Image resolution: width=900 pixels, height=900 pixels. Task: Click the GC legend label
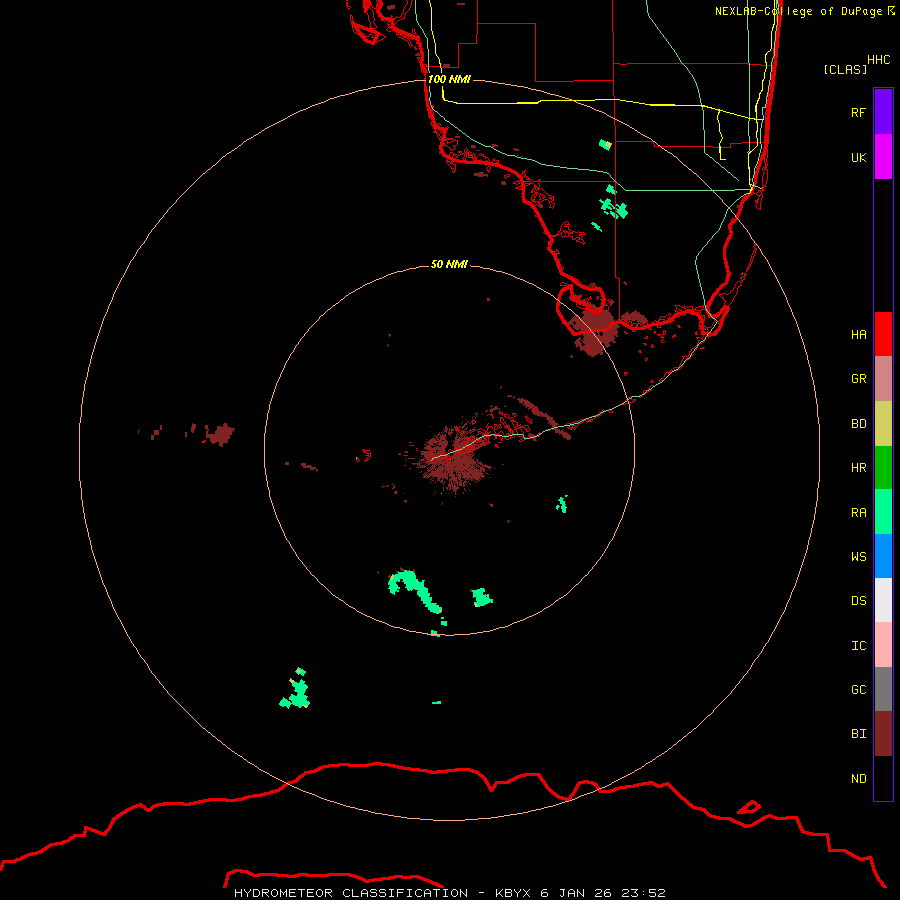click(x=858, y=690)
